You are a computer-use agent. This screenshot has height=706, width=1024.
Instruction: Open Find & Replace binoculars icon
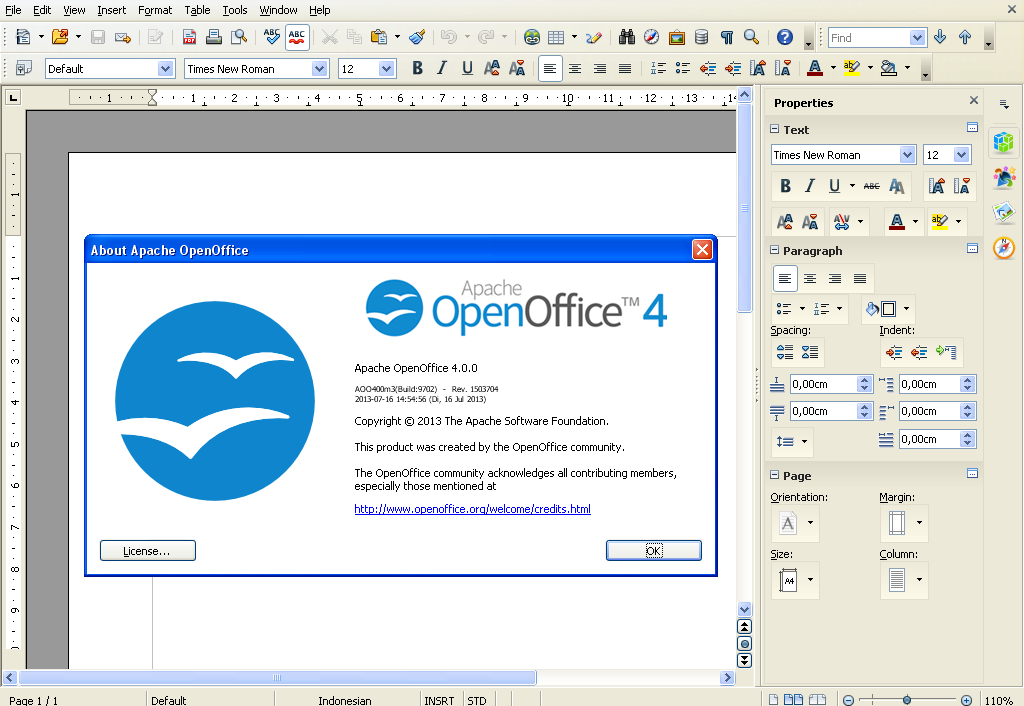click(627, 37)
